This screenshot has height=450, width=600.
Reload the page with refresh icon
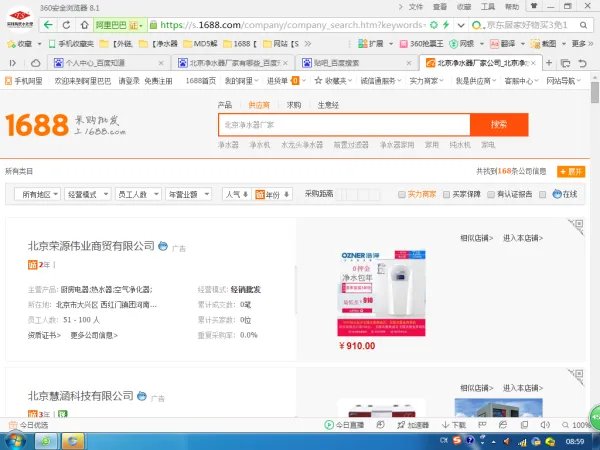pos(66,25)
